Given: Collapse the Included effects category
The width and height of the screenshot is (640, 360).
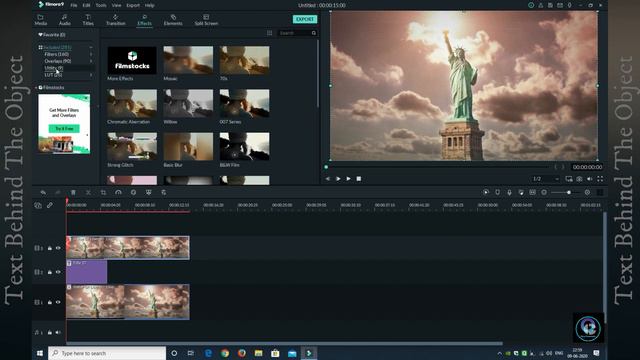Looking at the screenshot, I should coord(91,47).
